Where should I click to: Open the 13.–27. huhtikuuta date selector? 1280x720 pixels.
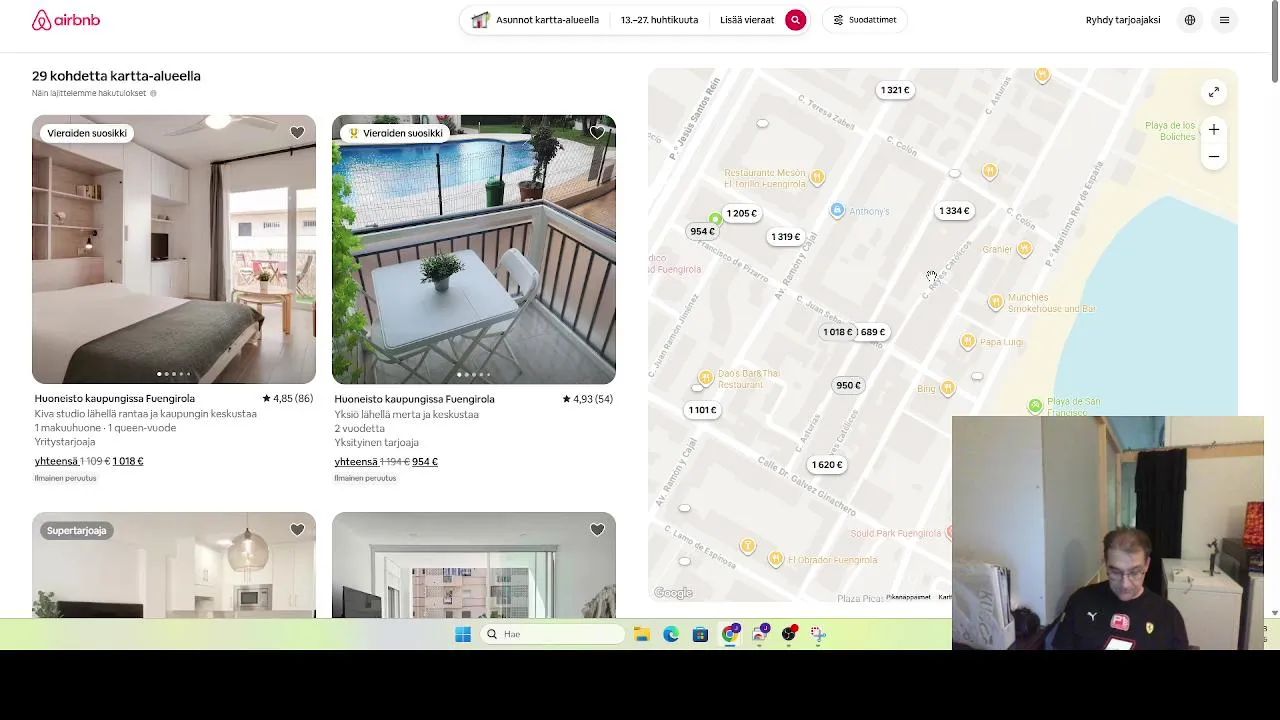pos(659,20)
